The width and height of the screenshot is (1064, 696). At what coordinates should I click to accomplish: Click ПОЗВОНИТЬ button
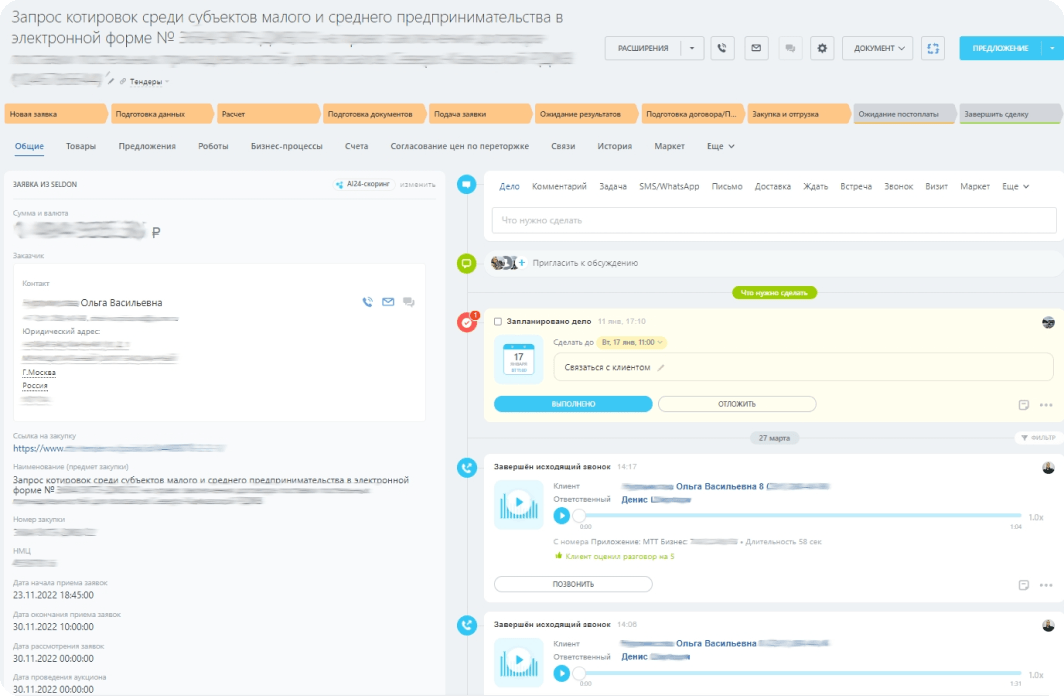coord(573,584)
